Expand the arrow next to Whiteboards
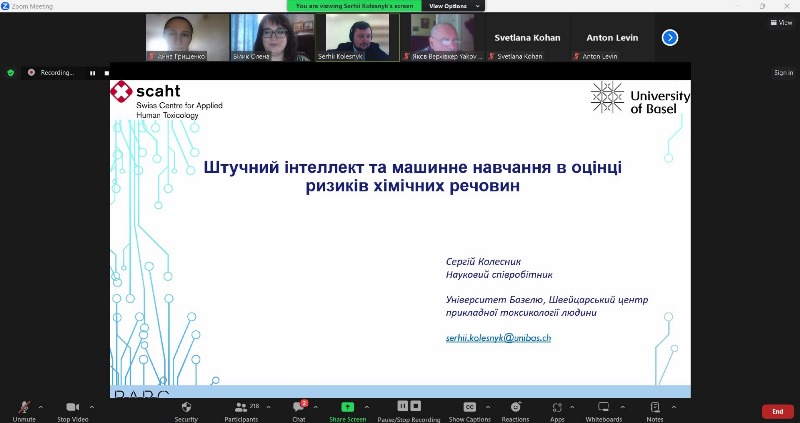Viewport: 800px width, 423px height. (622, 407)
